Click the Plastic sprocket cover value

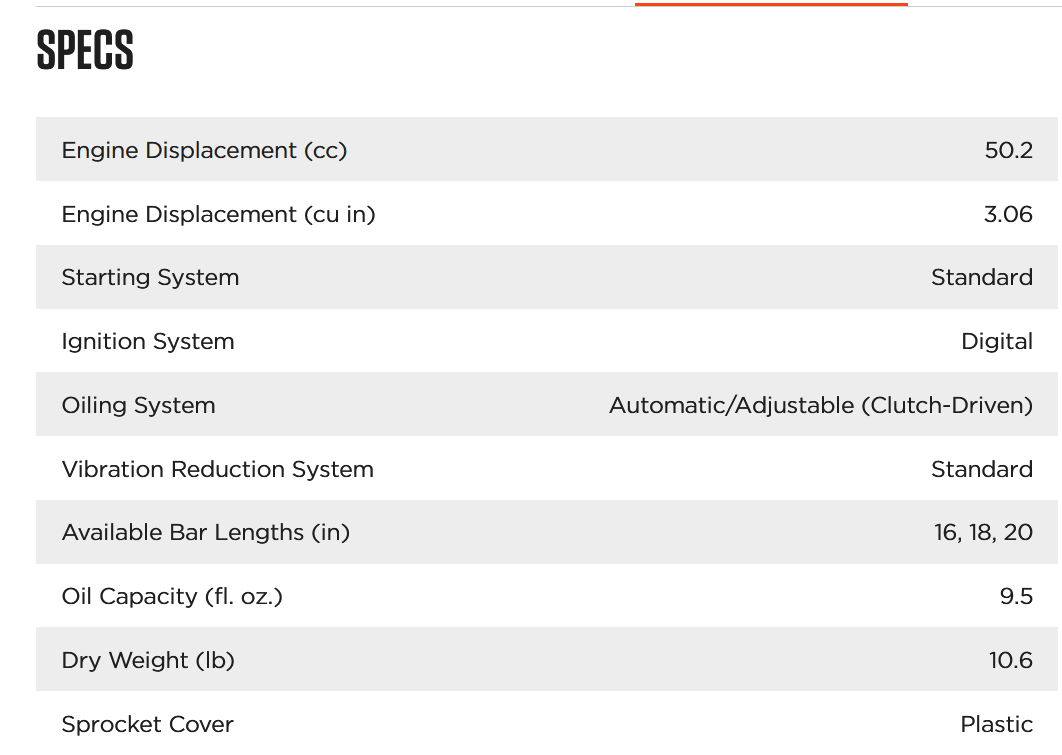click(996, 724)
